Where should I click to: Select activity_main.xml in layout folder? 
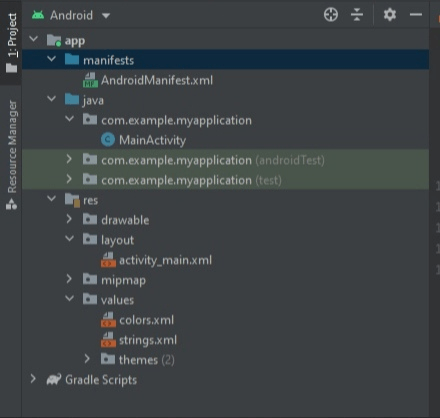pos(165,260)
